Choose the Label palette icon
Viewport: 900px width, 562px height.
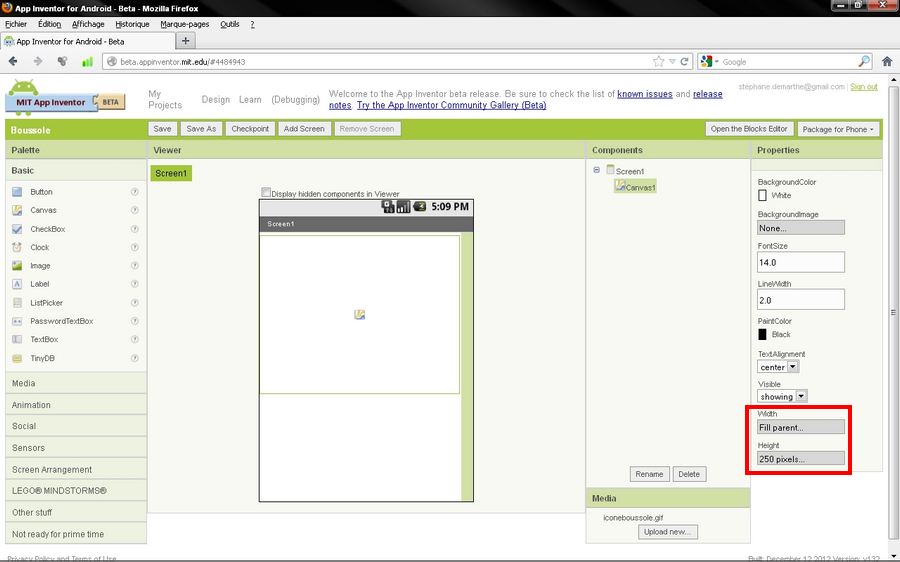pyautogui.click(x=17, y=284)
